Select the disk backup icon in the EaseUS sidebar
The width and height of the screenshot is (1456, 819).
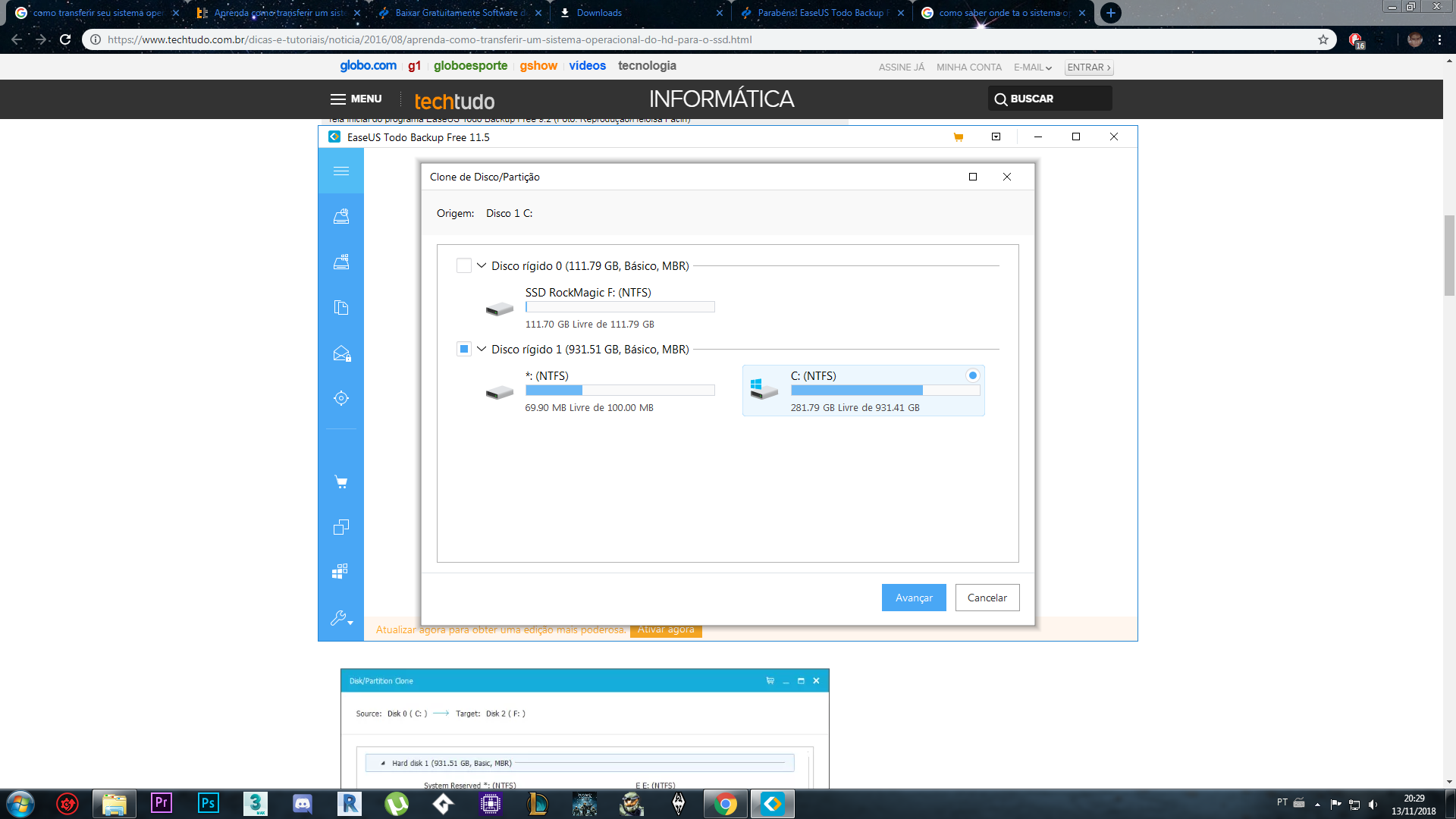[341, 216]
